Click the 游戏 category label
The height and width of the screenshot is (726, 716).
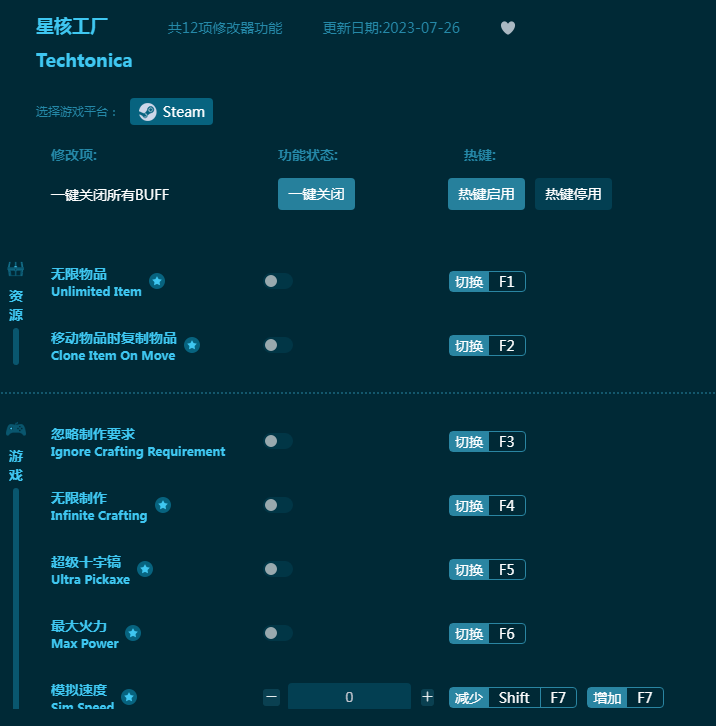coord(16,465)
